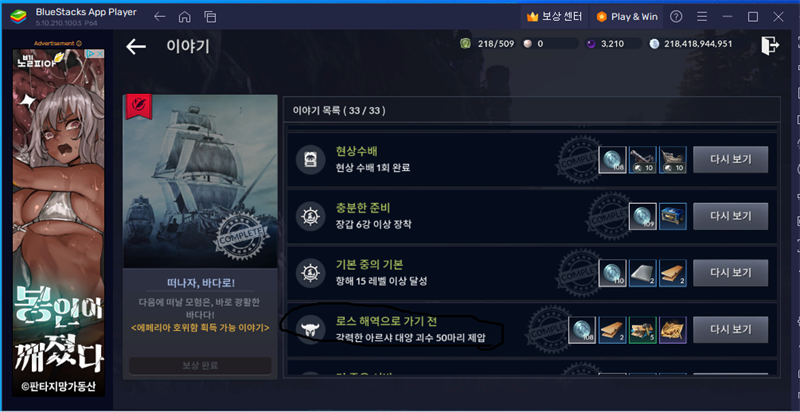Click 다시 보기 for 로스 해역으로 가기 전

[730, 329]
